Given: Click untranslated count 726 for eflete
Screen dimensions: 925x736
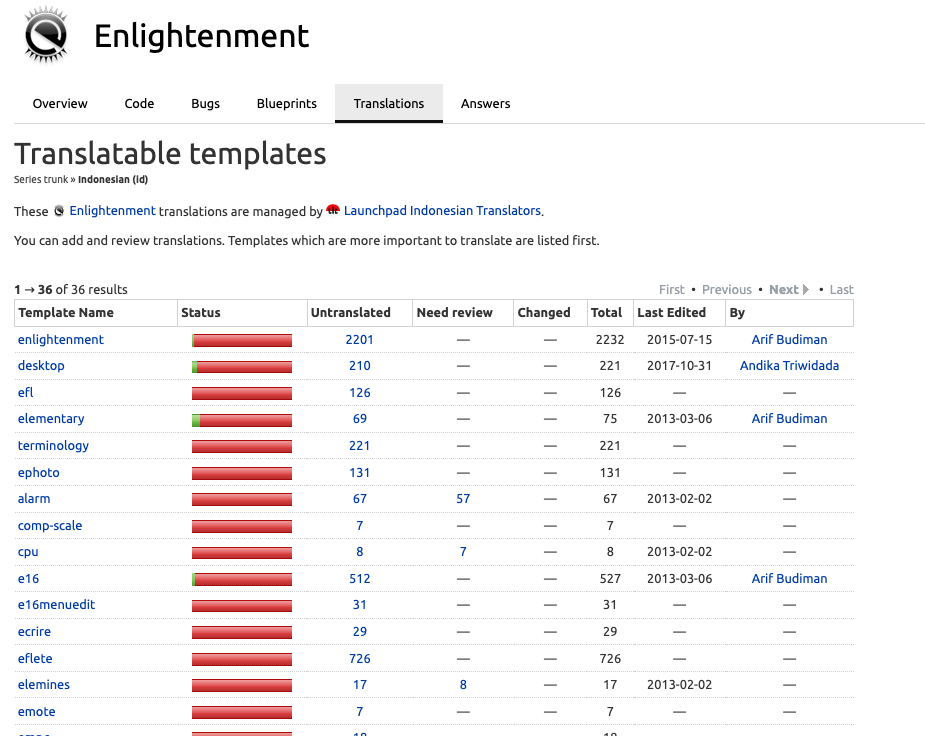Looking at the screenshot, I should point(360,659).
